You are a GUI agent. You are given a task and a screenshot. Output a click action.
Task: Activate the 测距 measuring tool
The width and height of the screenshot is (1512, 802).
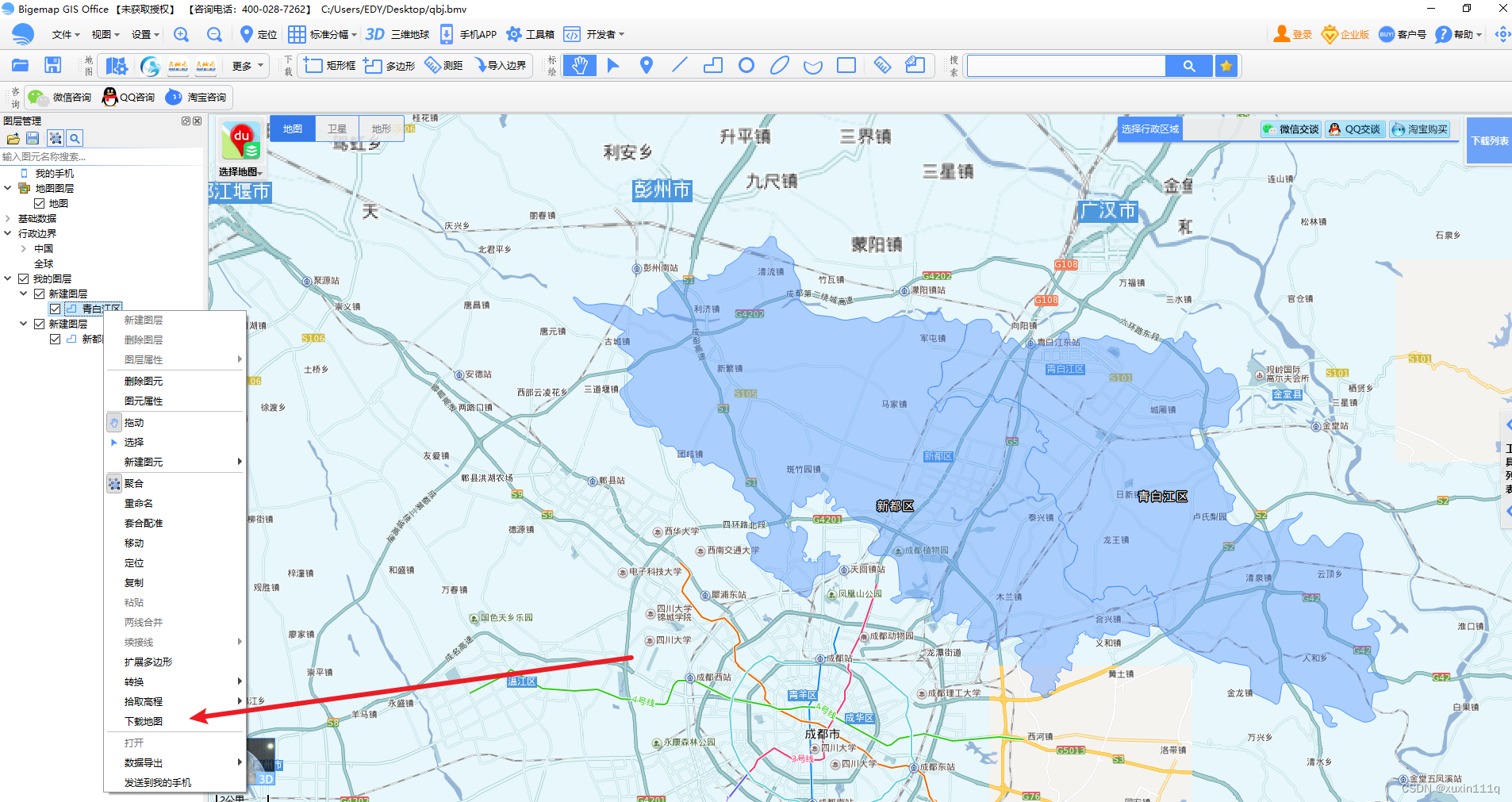(443, 65)
